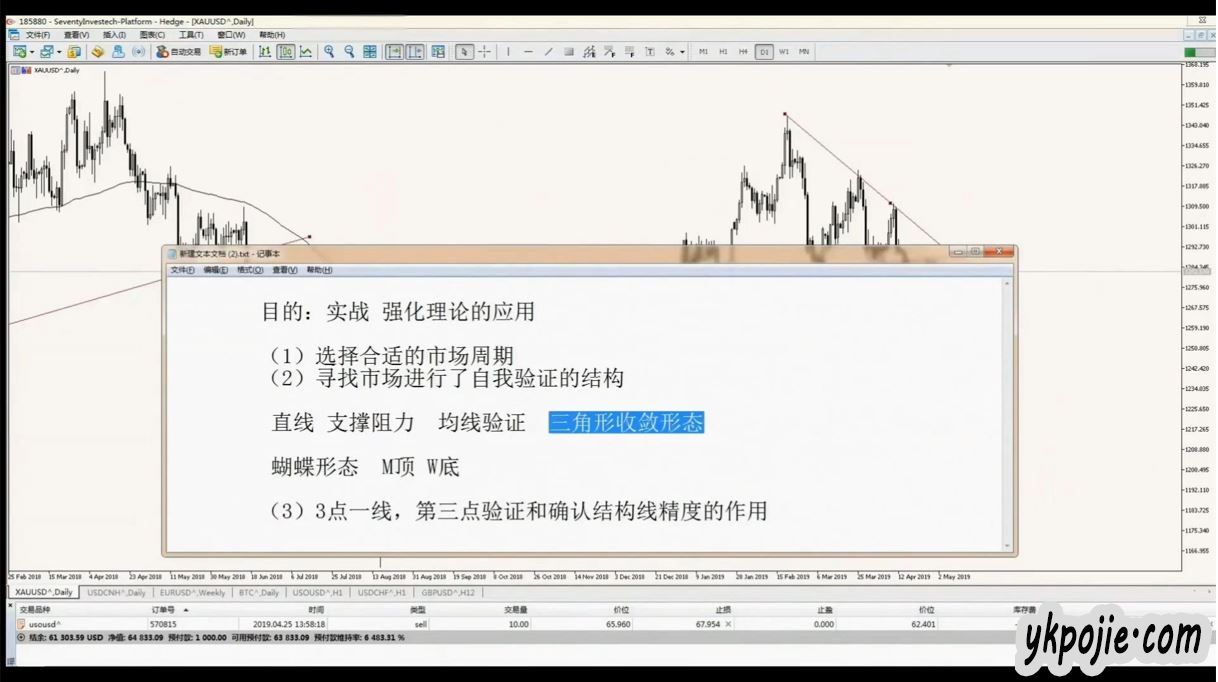The image size is (1218, 682).
Task: Open the new chart dropdown arrow
Action: click(32, 52)
